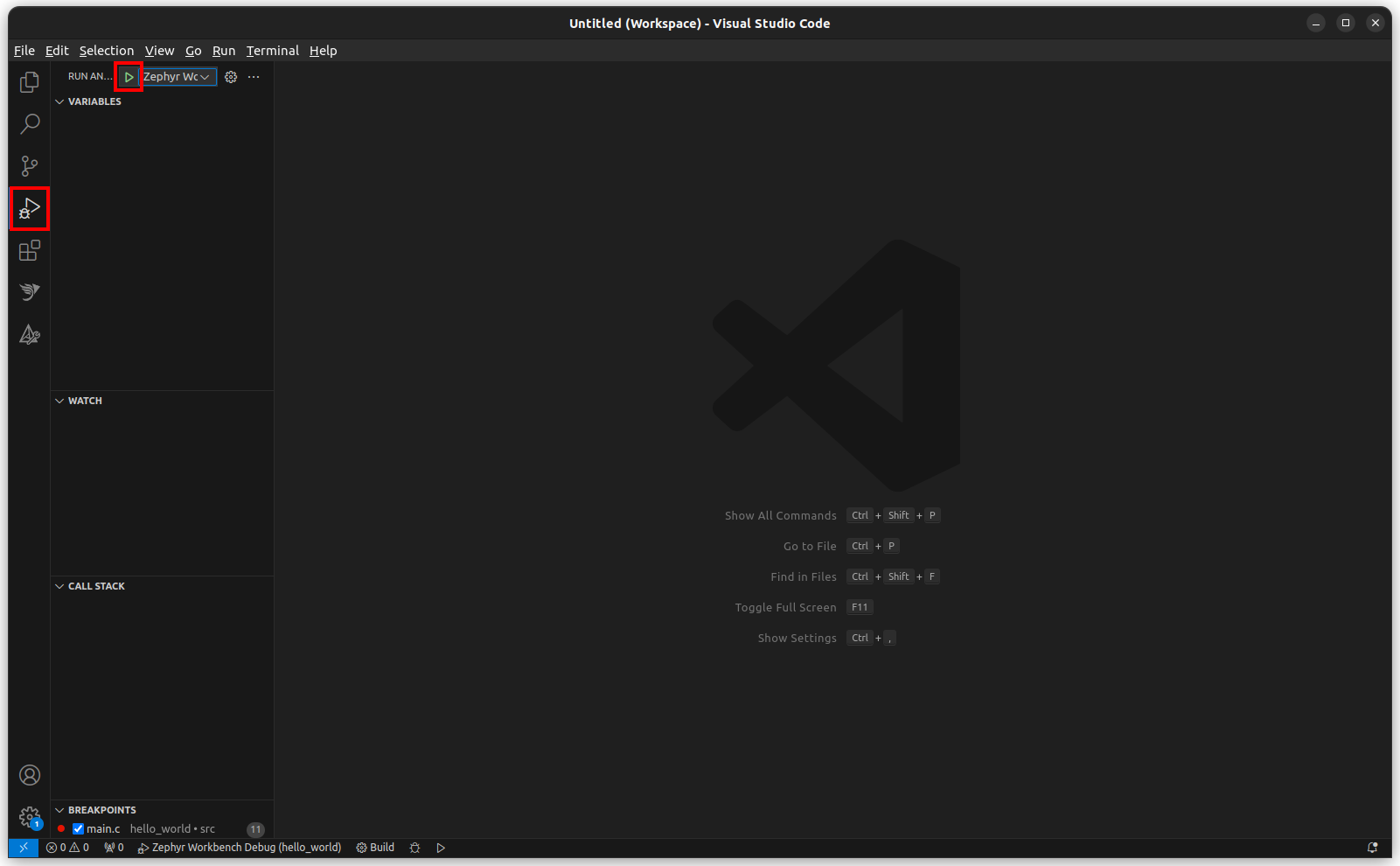This screenshot has width=1400, height=866.
Task: Start debugging with the green play button
Action: (x=129, y=77)
